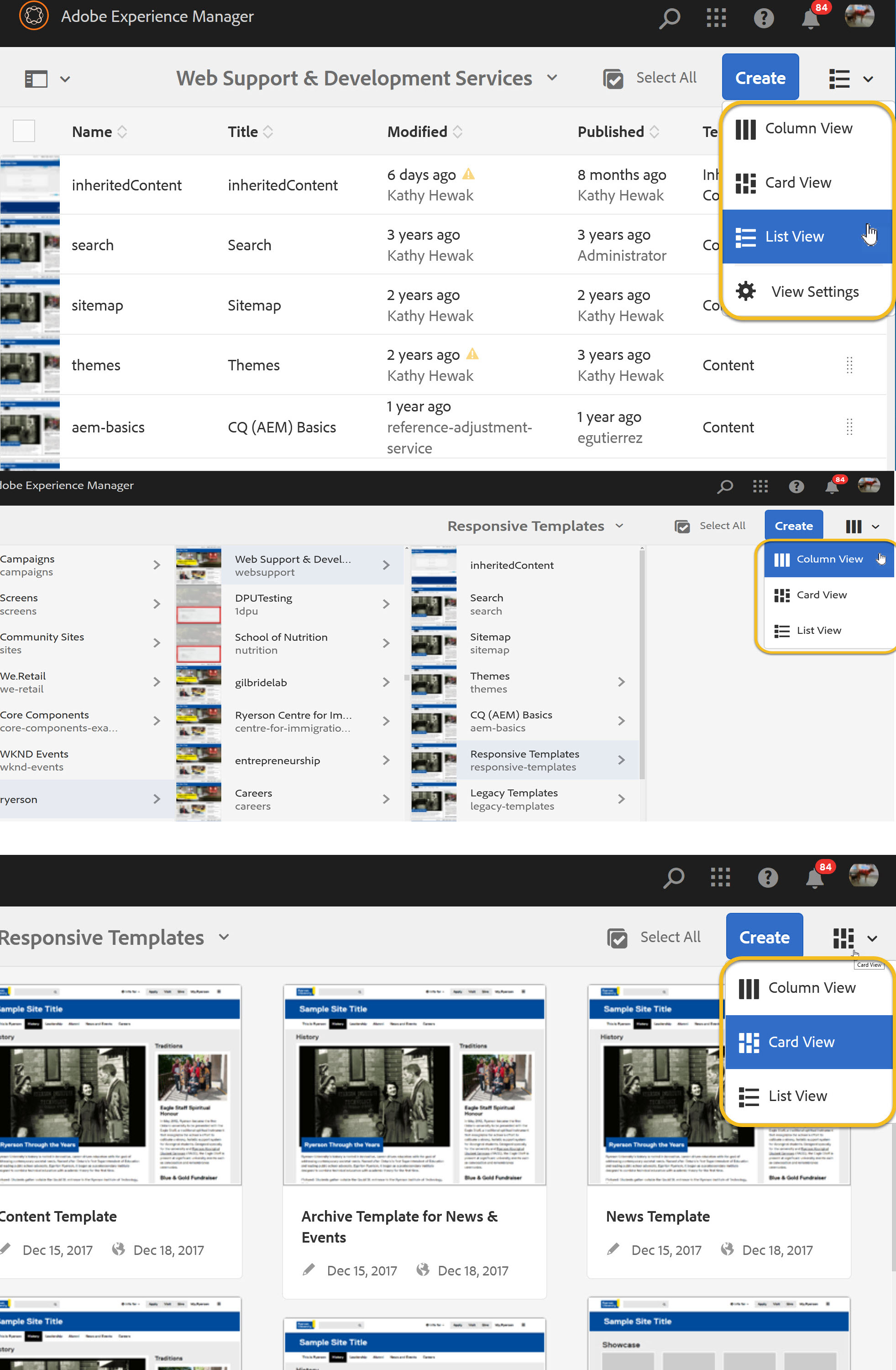Open solutions grid in the column view header

(x=760, y=486)
